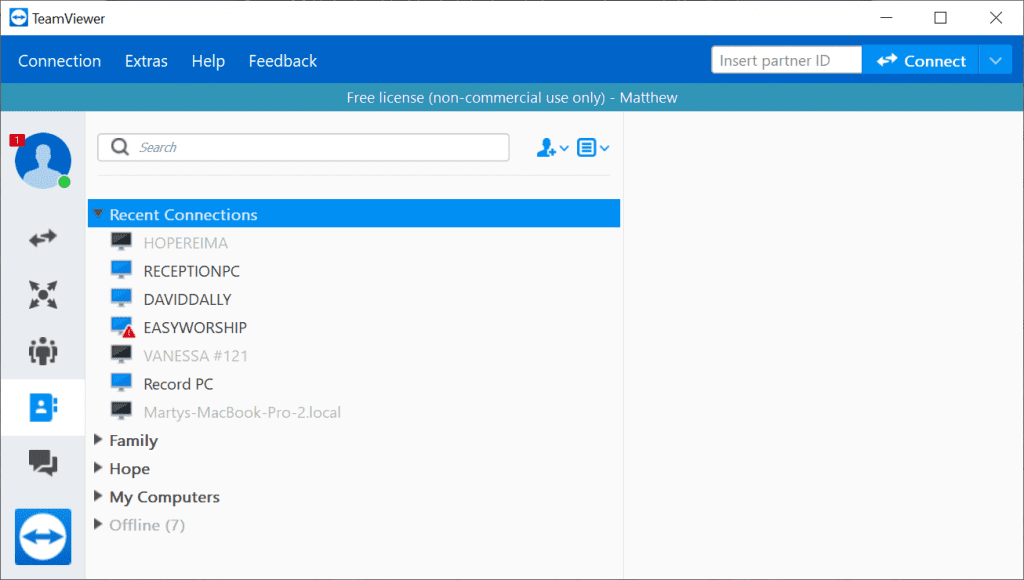The width and height of the screenshot is (1024, 580).
Task: Open the Chat sidebar icon
Action: (43, 462)
